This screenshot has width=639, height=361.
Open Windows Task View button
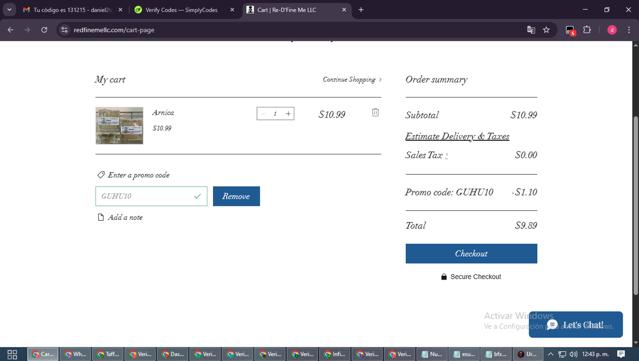[x=12, y=354]
